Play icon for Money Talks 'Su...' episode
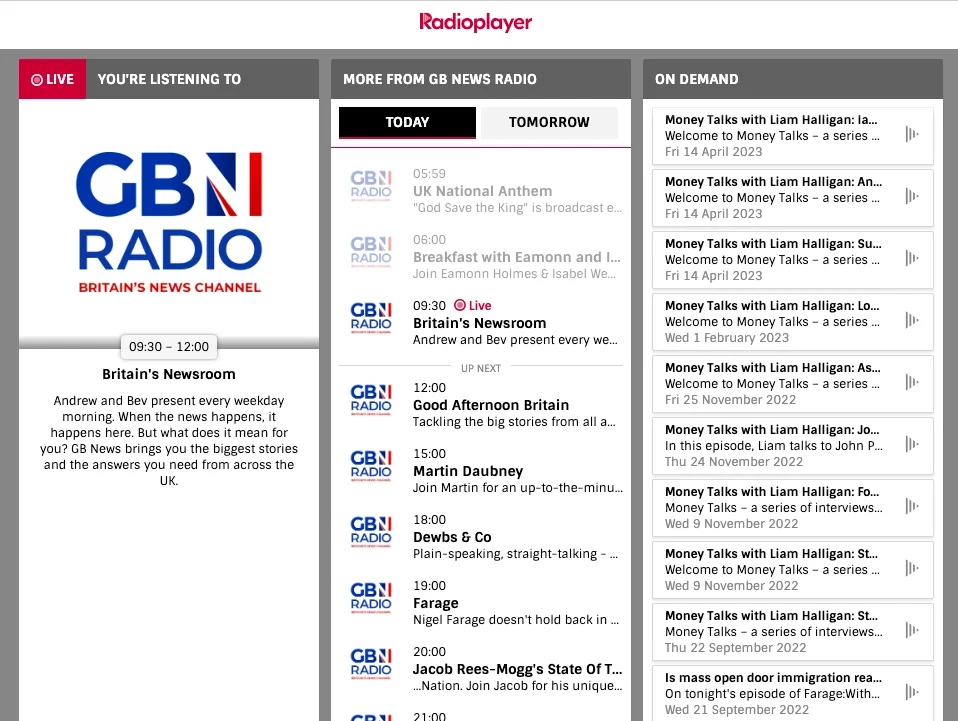 coord(912,258)
